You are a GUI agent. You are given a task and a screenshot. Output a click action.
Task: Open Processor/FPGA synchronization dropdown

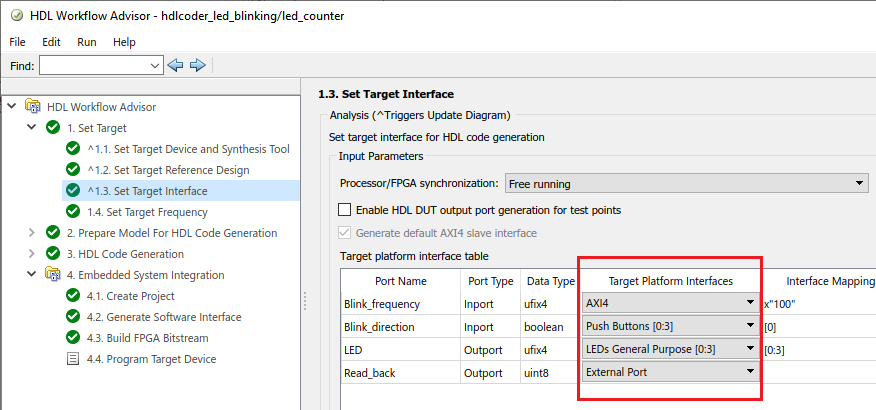point(685,184)
